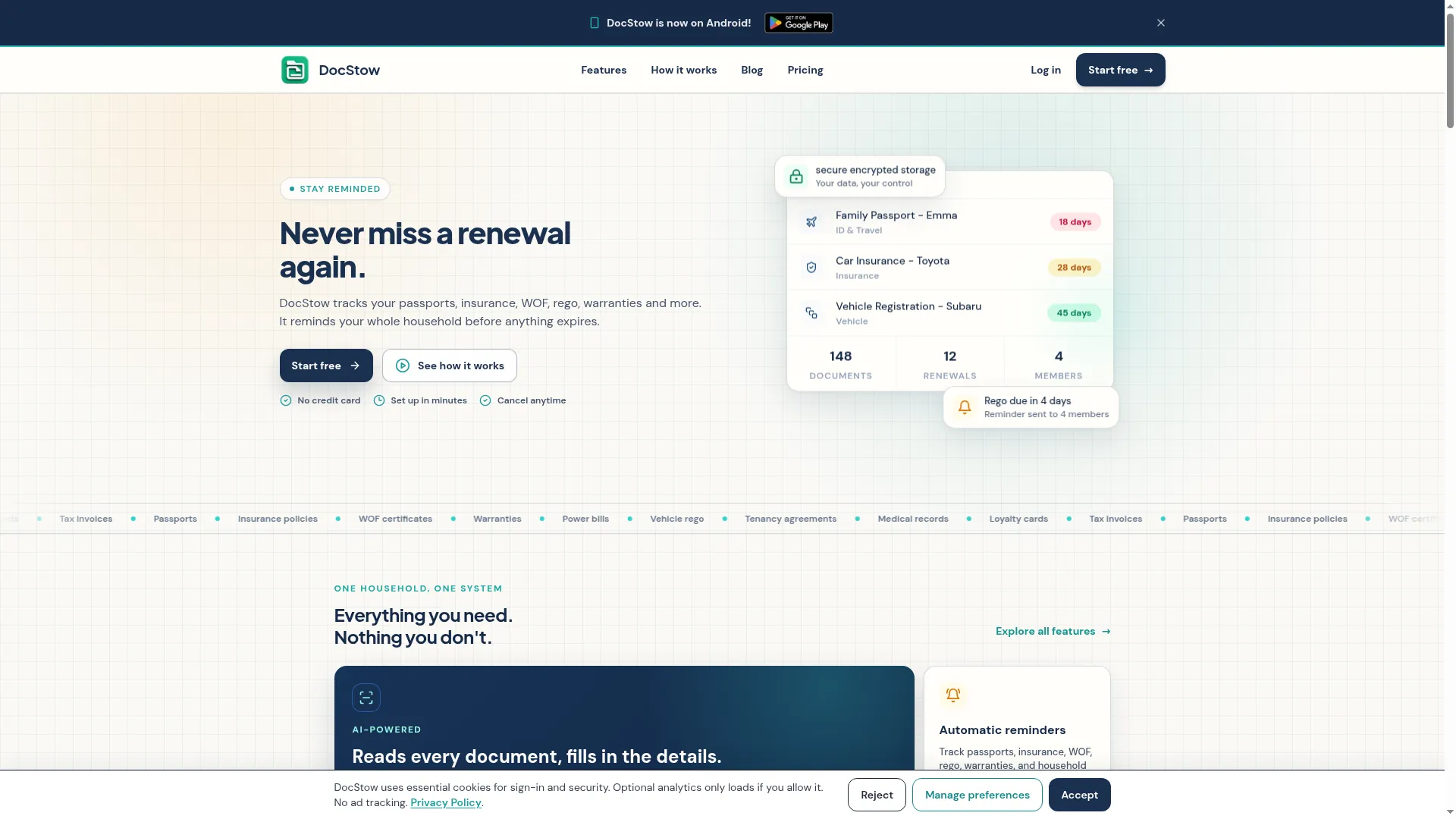Image resolution: width=1456 pixels, height=819 pixels.
Task: Click the 18 days badge
Action: click(x=1075, y=221)
